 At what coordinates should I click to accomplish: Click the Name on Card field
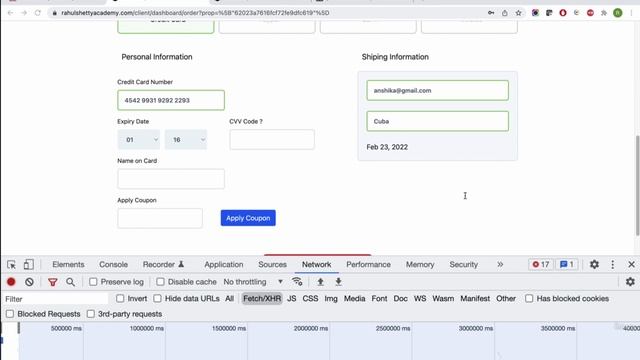coord(171,179)
